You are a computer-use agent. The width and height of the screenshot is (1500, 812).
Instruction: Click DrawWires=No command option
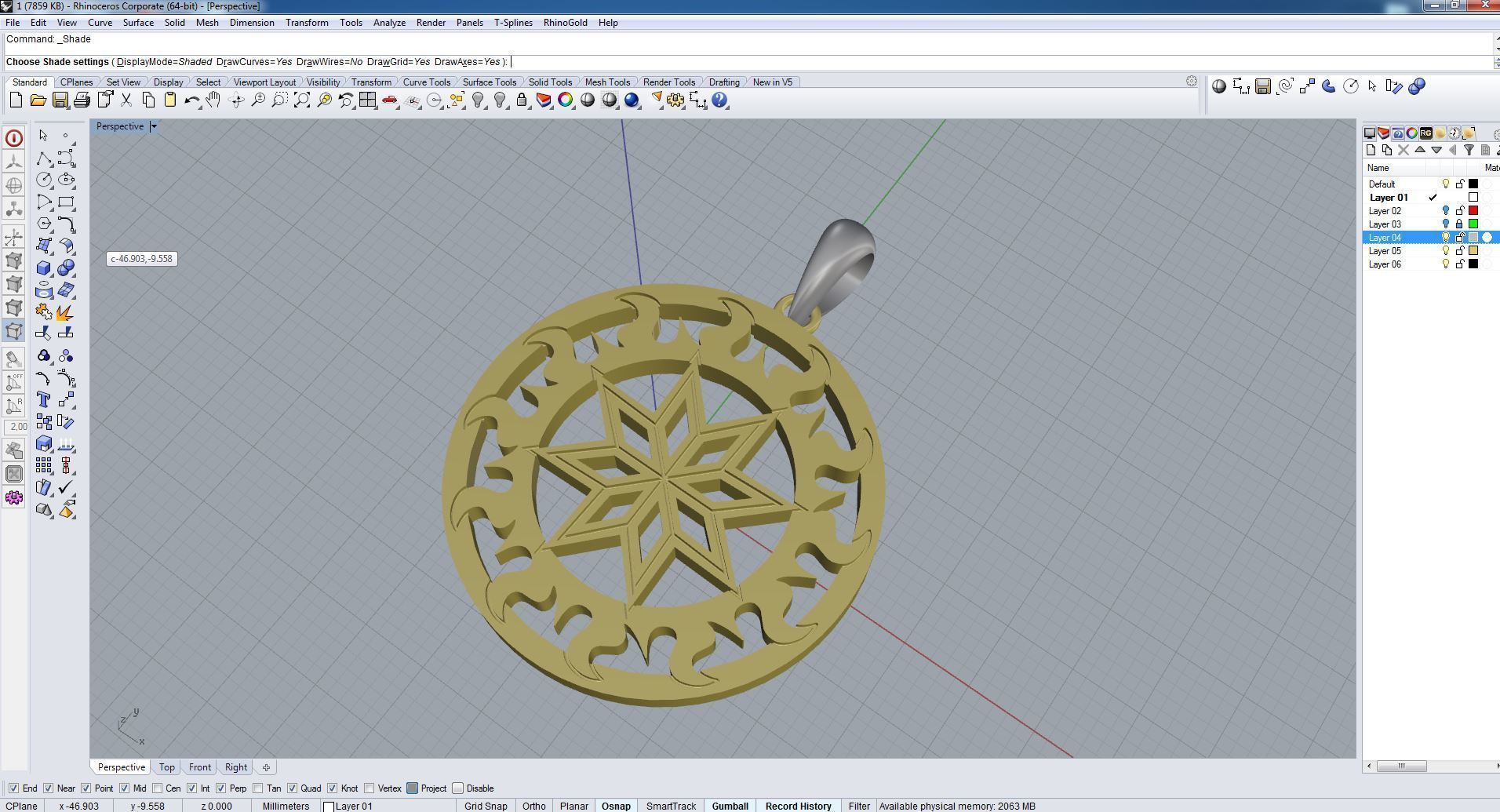click(x=329, y=62)
